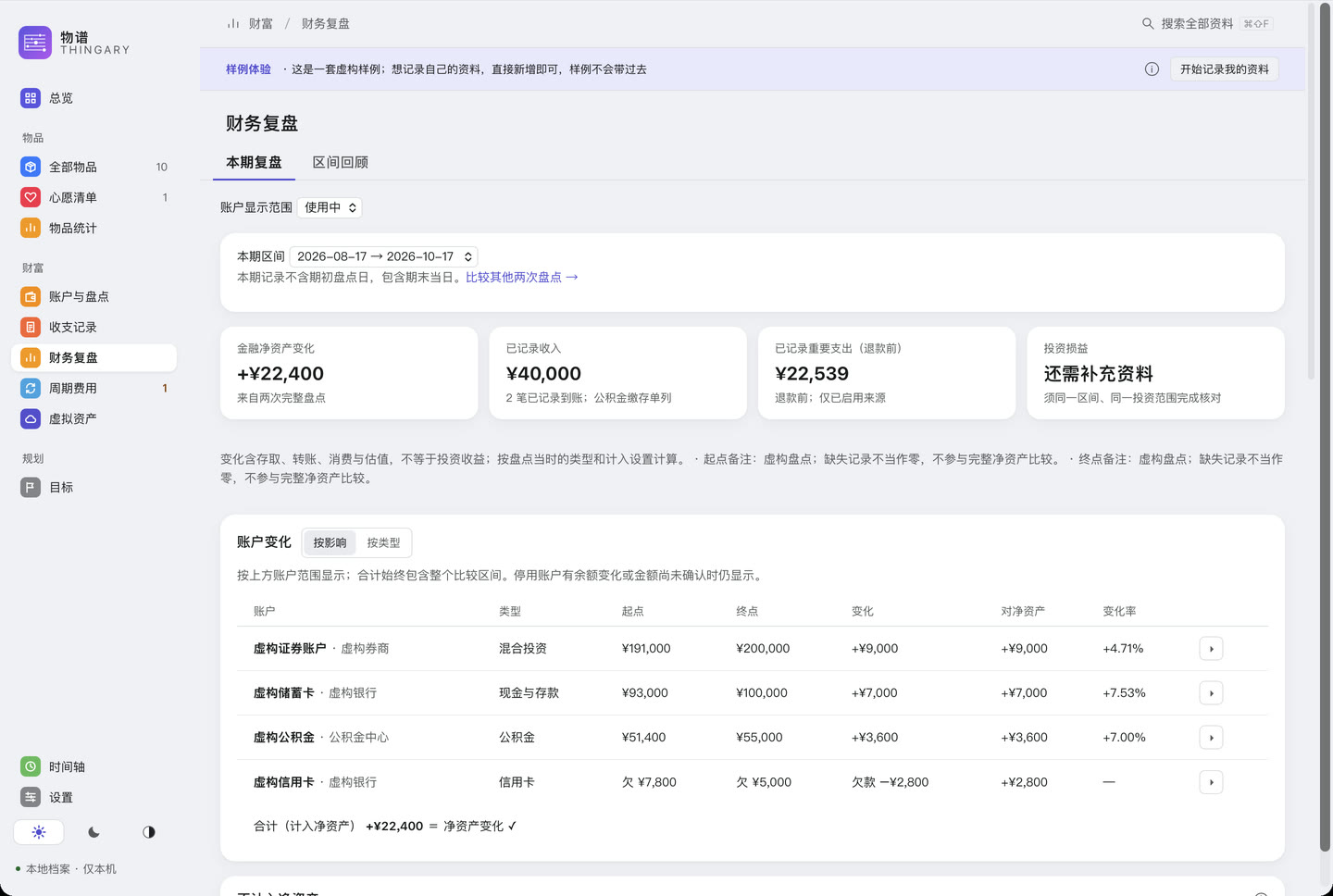Image resolution: width=1333 pixels, height=896 pixels.
Task: Open 账户显示范围 使用中 dropdown
Action: point(330,207)
